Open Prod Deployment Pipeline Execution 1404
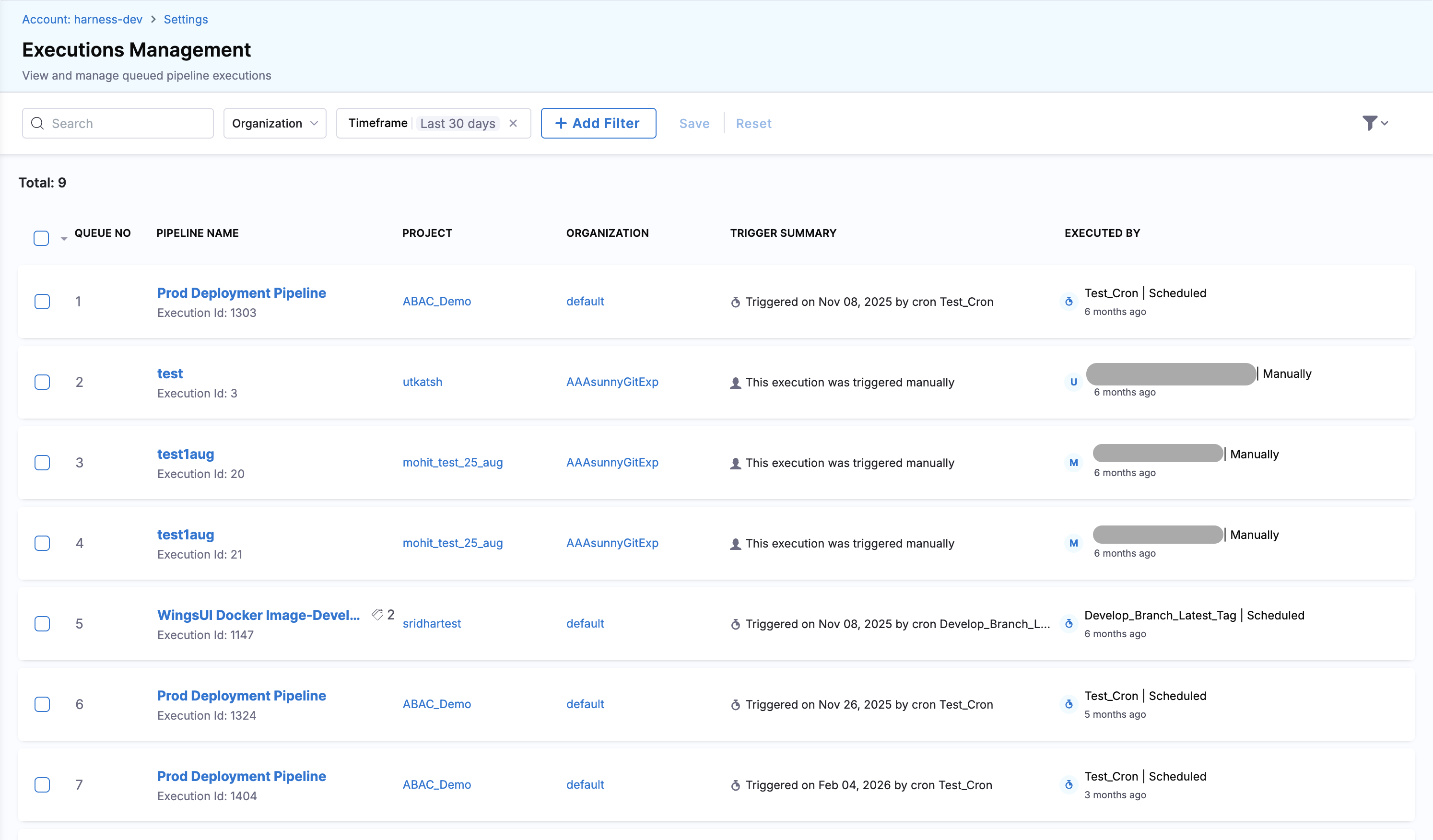This screenshot has height=840, width=1433. click(242, 776)
